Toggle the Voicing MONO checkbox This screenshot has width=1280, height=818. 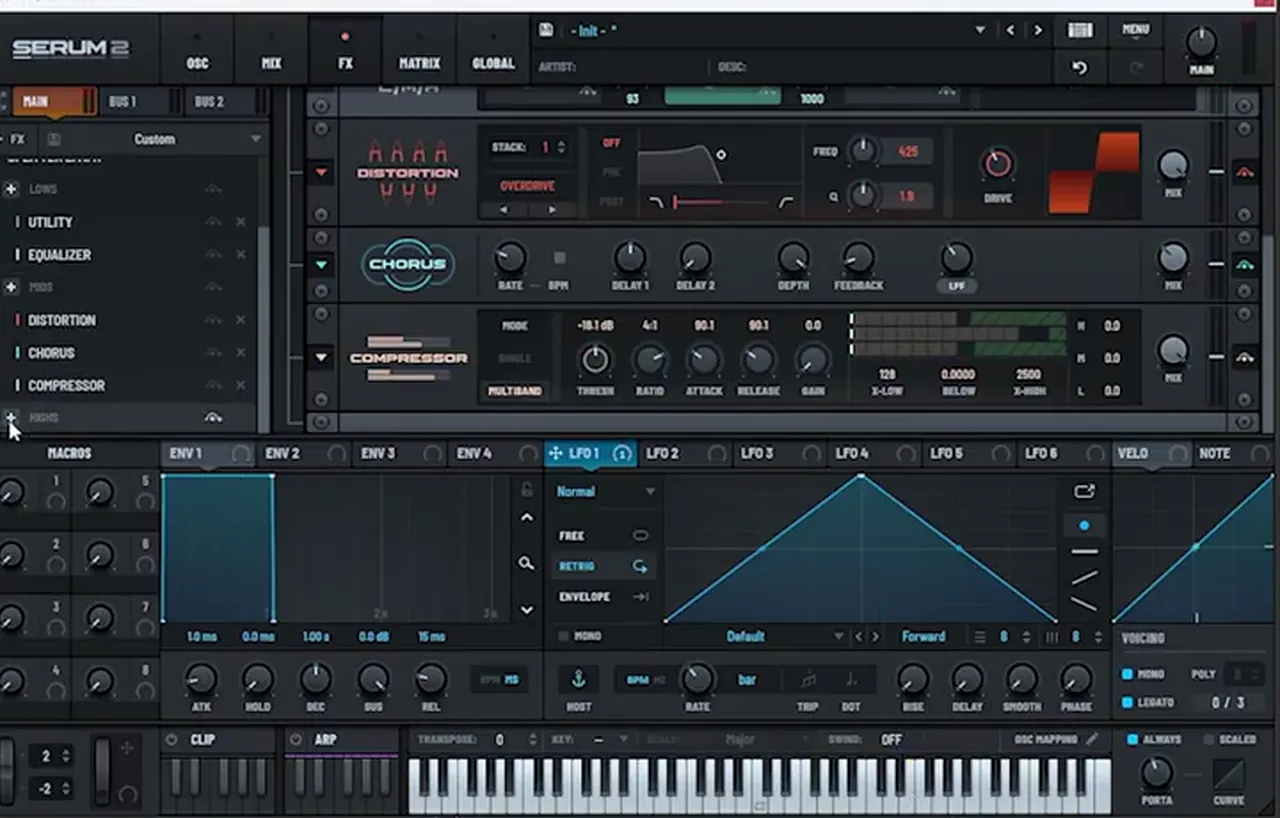tap(1127, 675)
